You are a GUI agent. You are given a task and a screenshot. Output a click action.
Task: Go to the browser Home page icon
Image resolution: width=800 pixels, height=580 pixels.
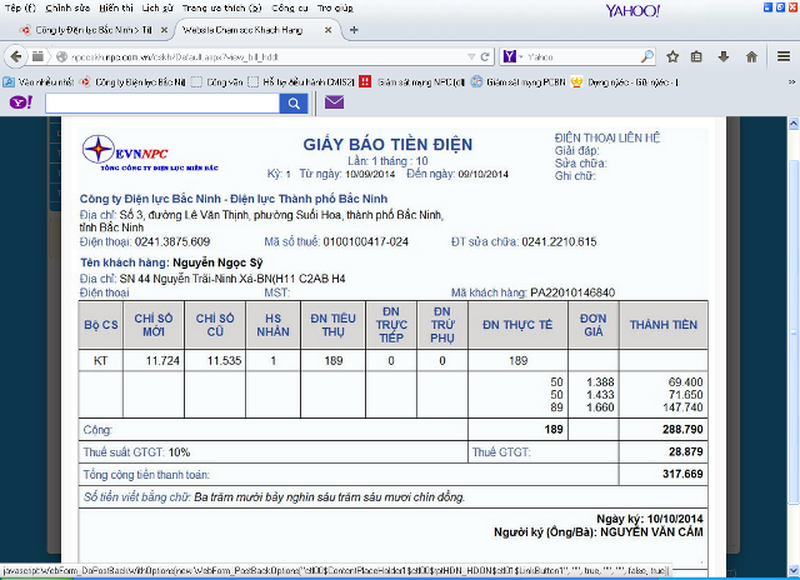pos(751,57)
